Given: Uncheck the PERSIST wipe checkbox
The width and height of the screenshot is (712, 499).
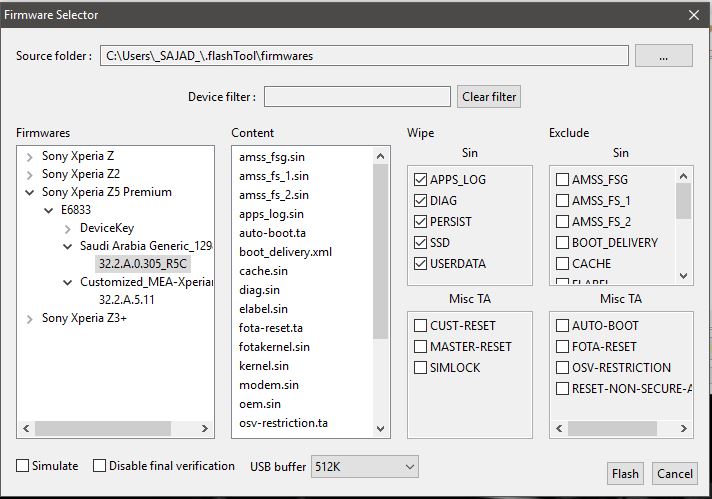Looking at the screenshot, I should coord(420,222).
